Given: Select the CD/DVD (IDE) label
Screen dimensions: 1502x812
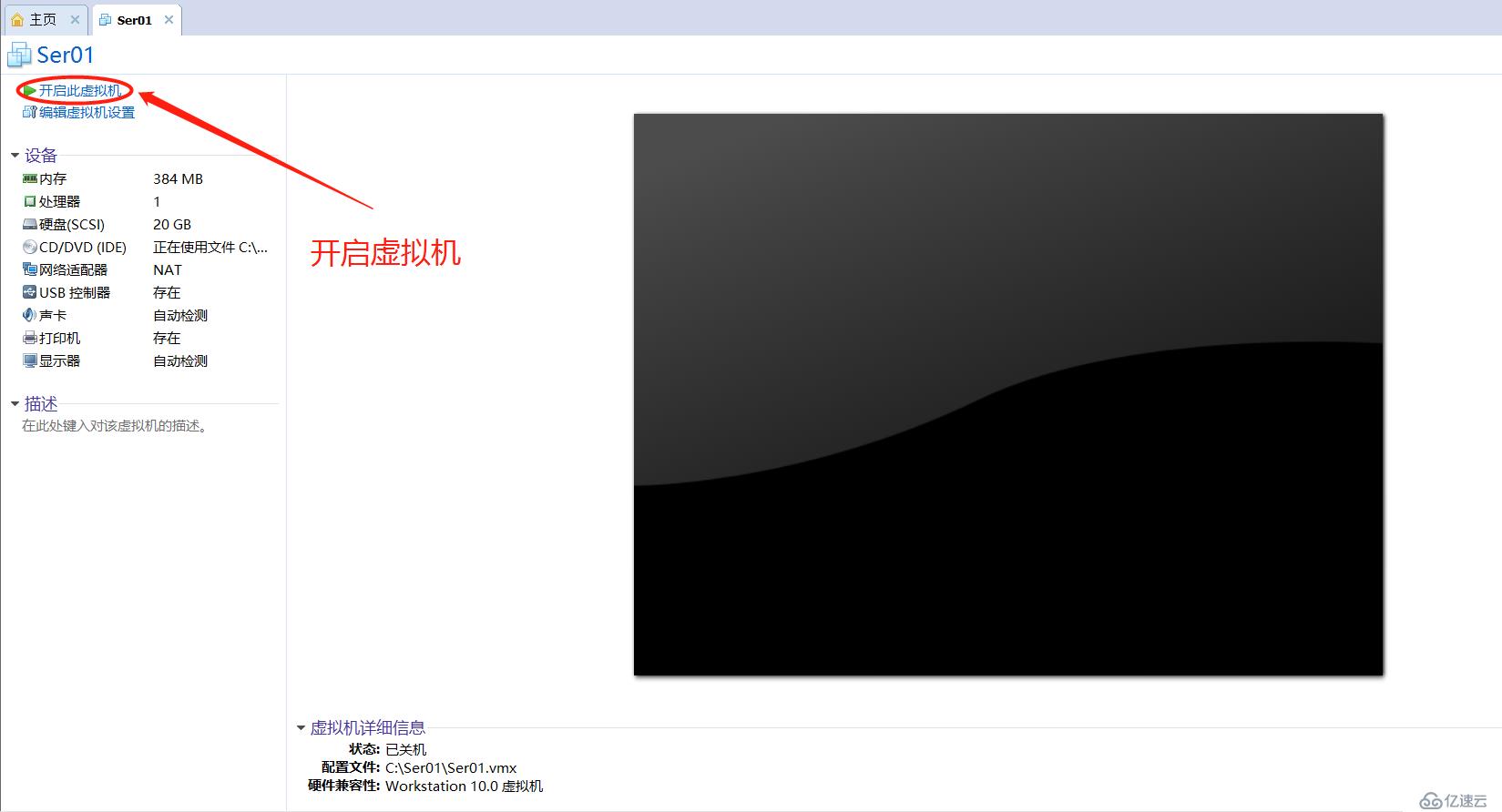Looking at the screenshot, I should pos(83,248).
